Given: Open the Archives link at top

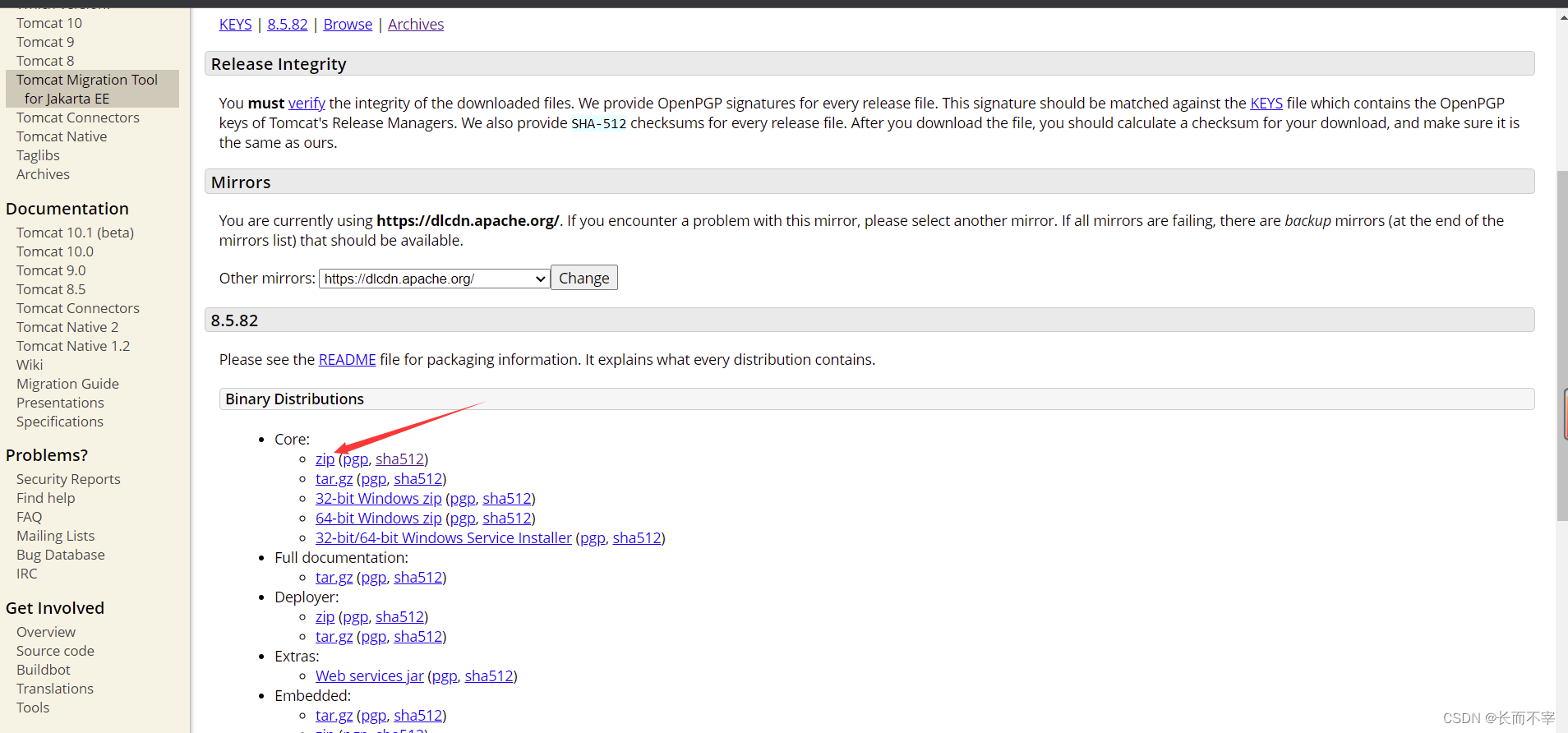Looking at the screenshot, I should click(416, 25).
